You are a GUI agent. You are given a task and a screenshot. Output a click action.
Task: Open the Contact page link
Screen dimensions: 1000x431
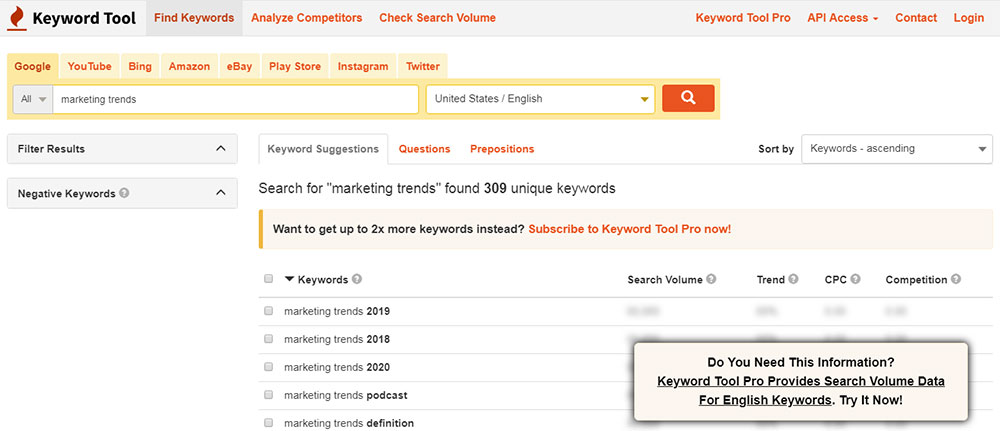point(916,18)
